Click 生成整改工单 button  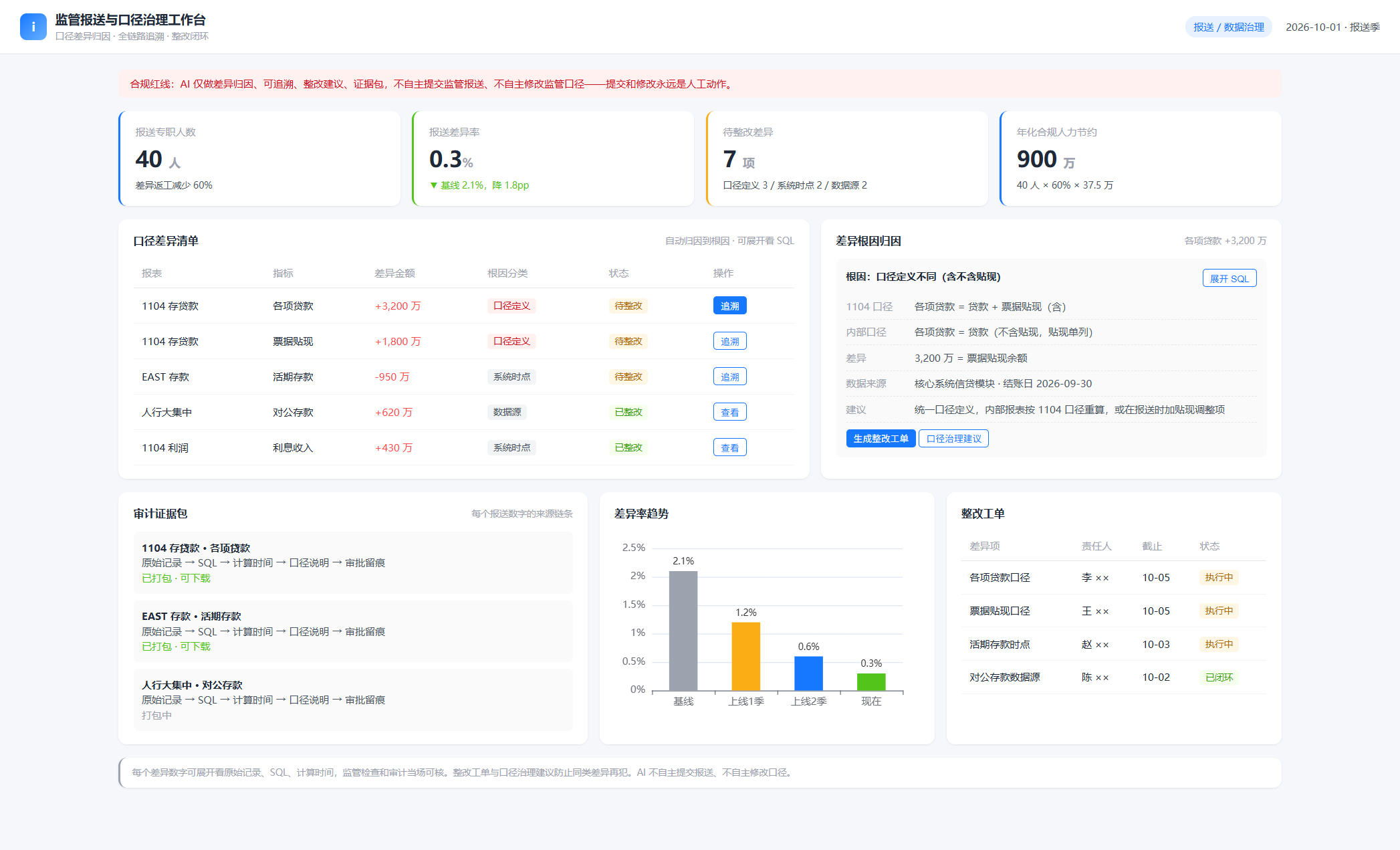click(x=881, y=439)
